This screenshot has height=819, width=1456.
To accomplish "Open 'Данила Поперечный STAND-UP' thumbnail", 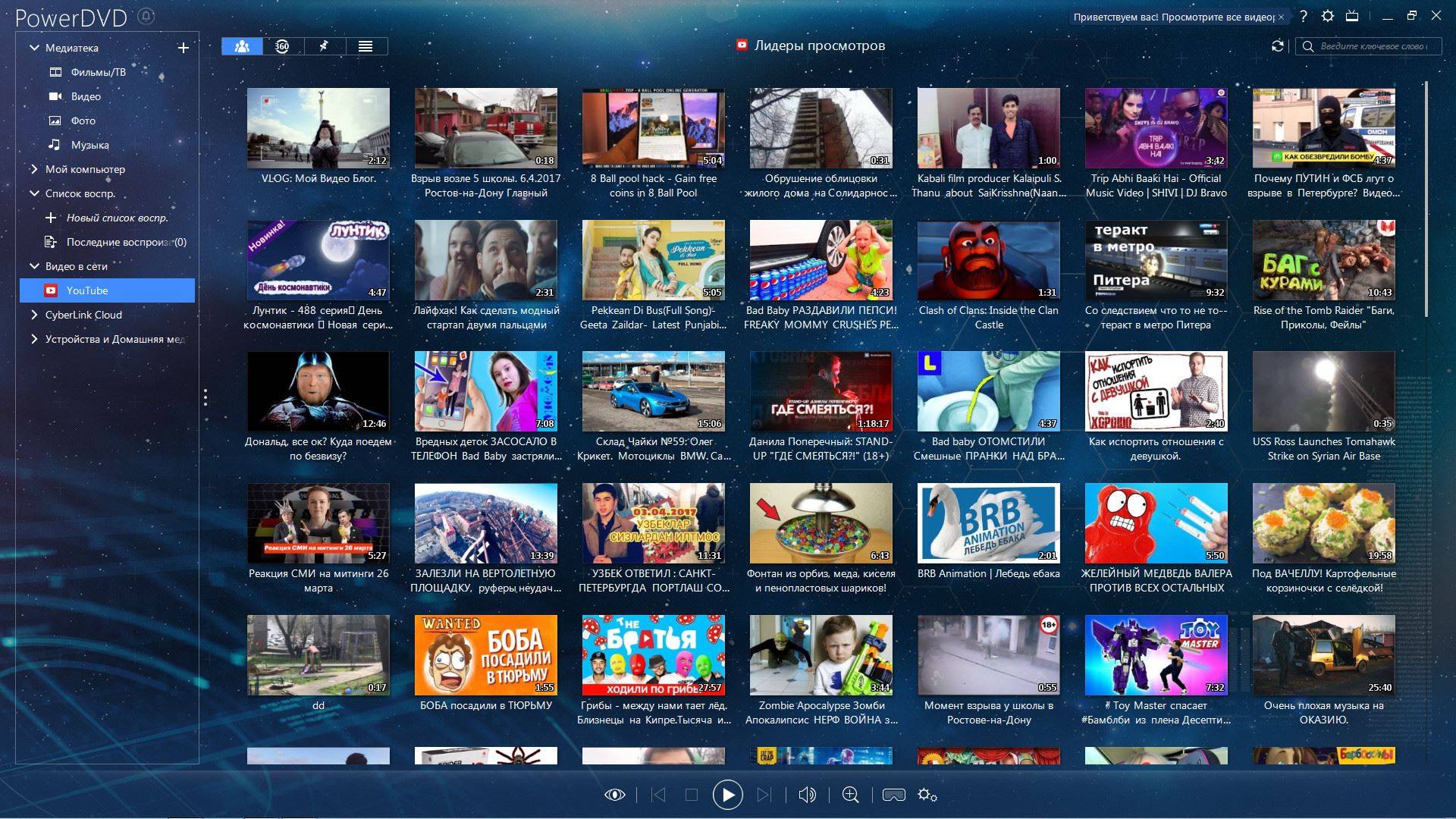I will coord(821,391).
